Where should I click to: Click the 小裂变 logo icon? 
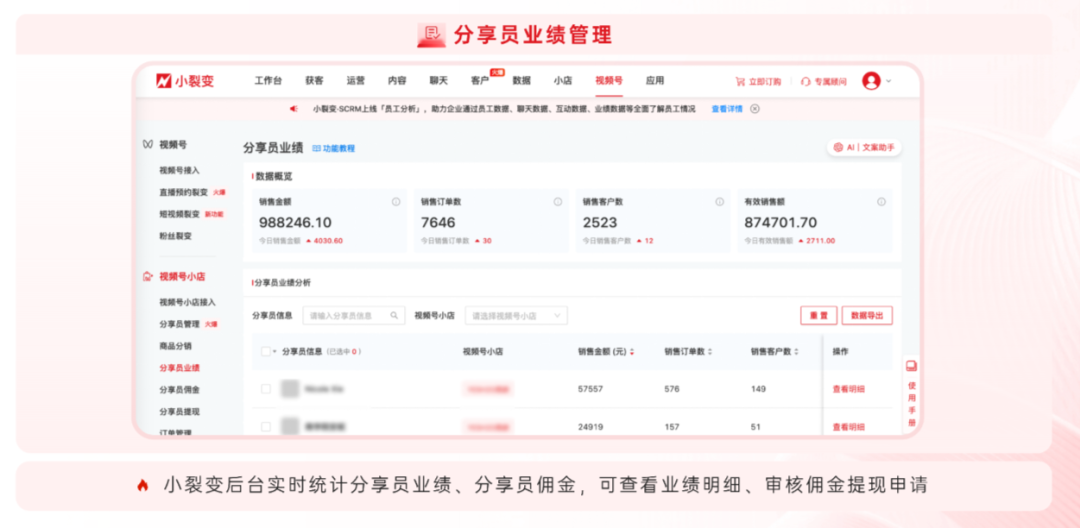tap(163, 81)
